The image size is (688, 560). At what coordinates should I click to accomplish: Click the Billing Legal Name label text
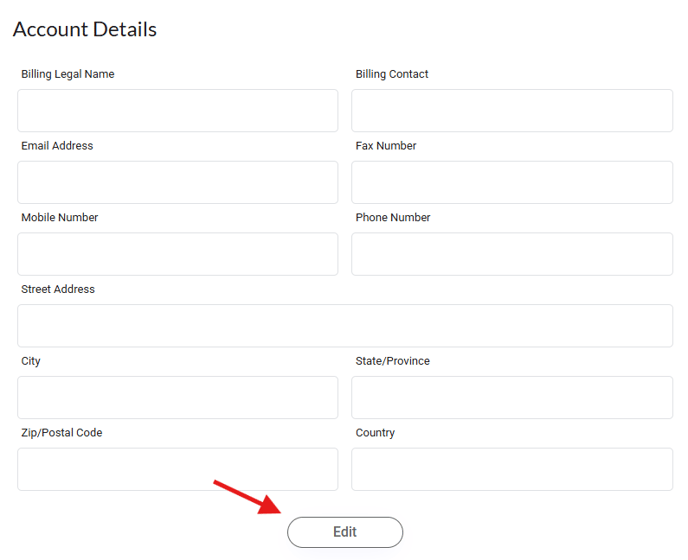point(68,74)
